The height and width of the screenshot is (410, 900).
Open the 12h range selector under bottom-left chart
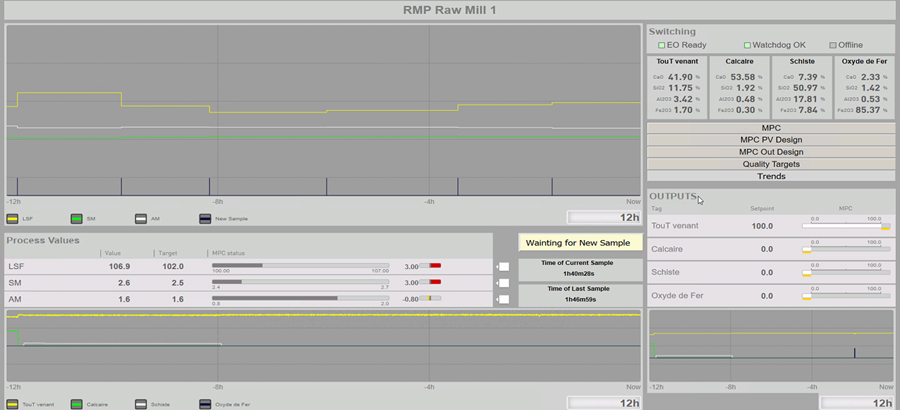(x=604, y=403)
